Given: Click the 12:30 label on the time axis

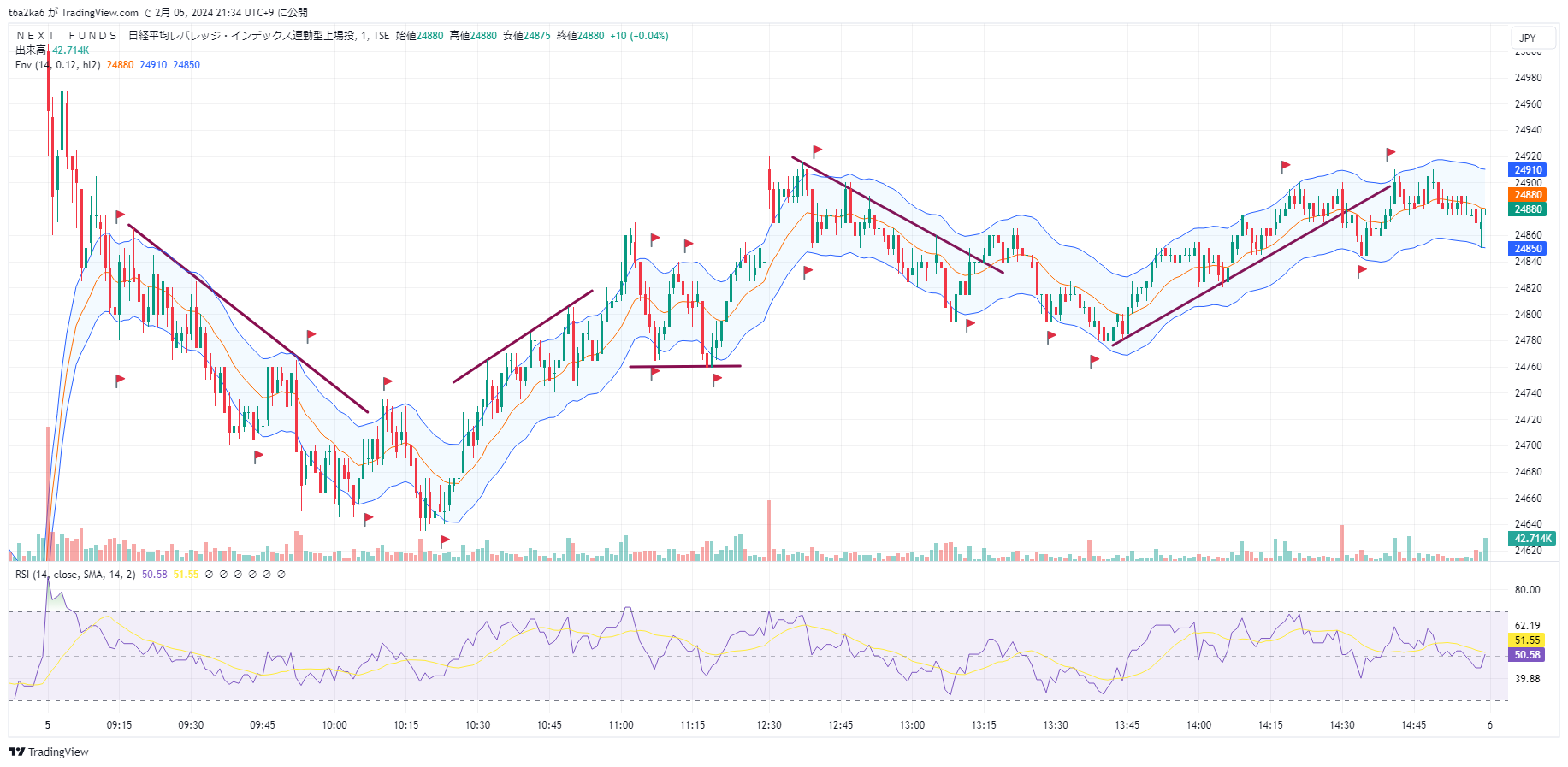Looking at the screenshot, I should coord(769,725).
